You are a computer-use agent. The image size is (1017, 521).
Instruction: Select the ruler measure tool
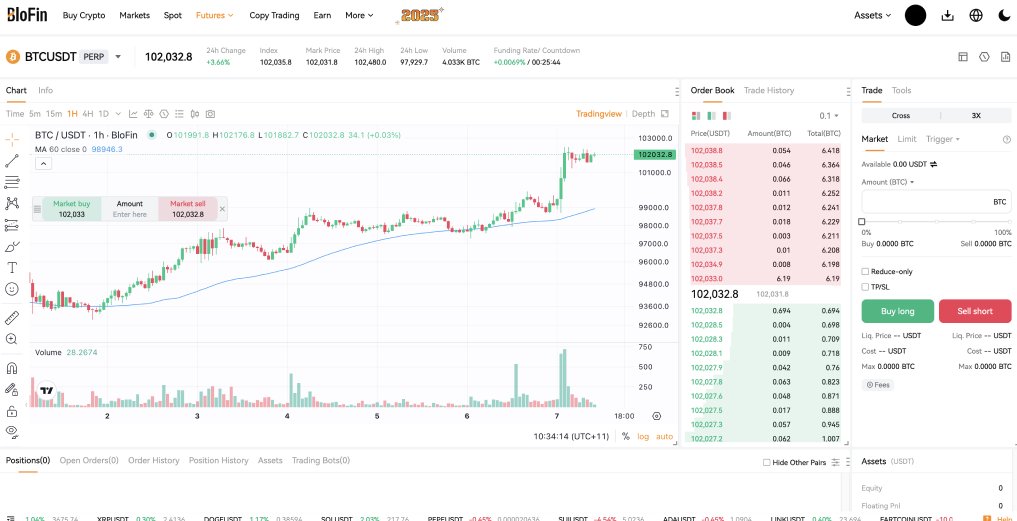click(11, 318)
